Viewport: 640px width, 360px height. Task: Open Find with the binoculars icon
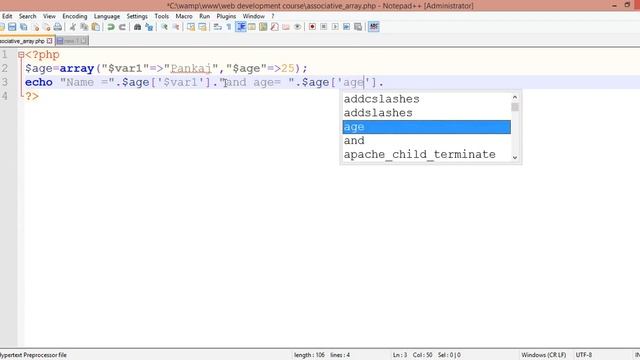[x=138, y=27]
